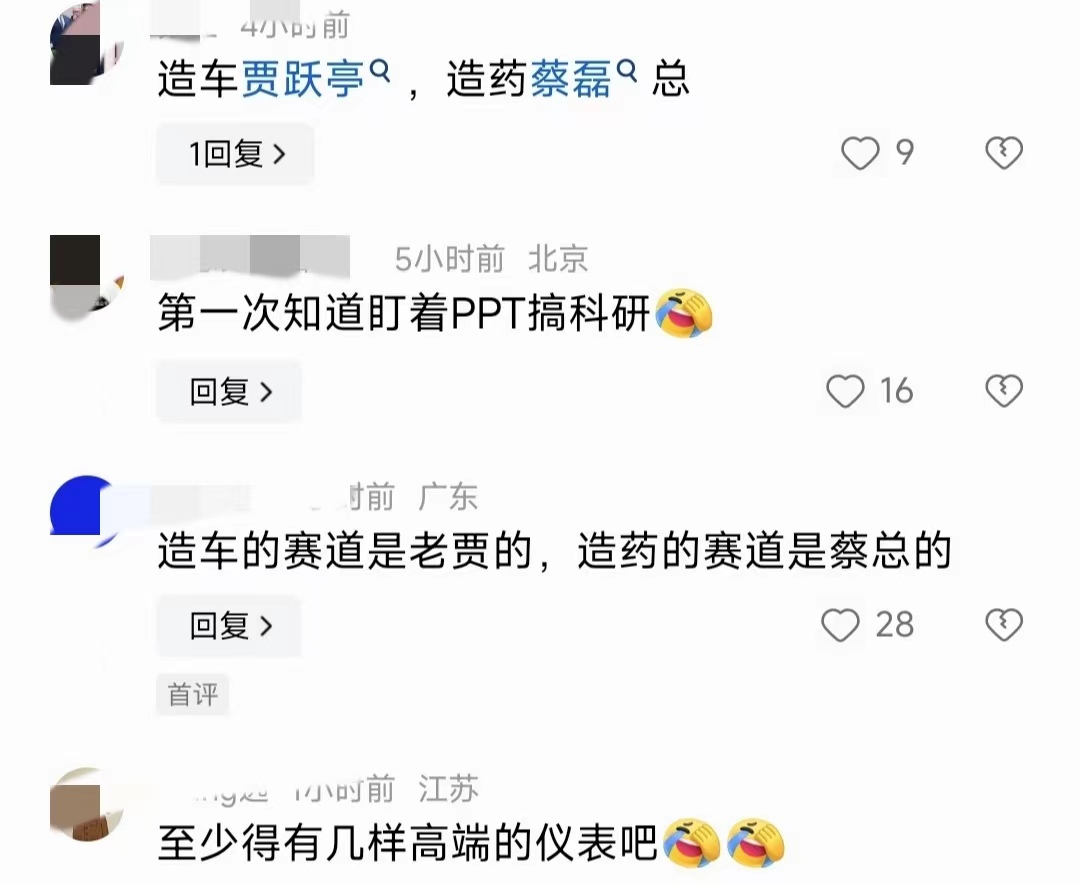
Task: Open the blurred username from Beijing
Action: coord(250,258)
